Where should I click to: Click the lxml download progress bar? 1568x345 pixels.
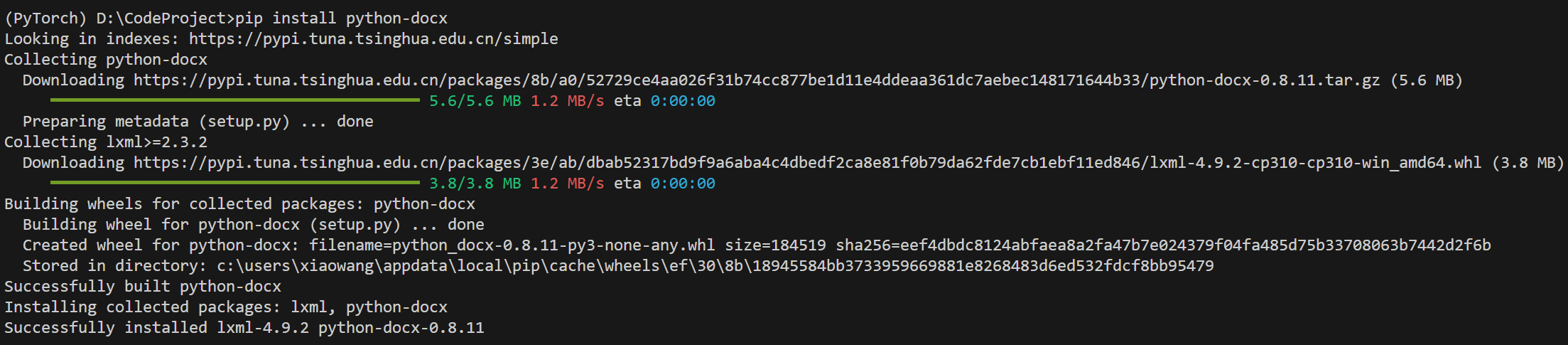pyautogui.click(x=235, y=183)
